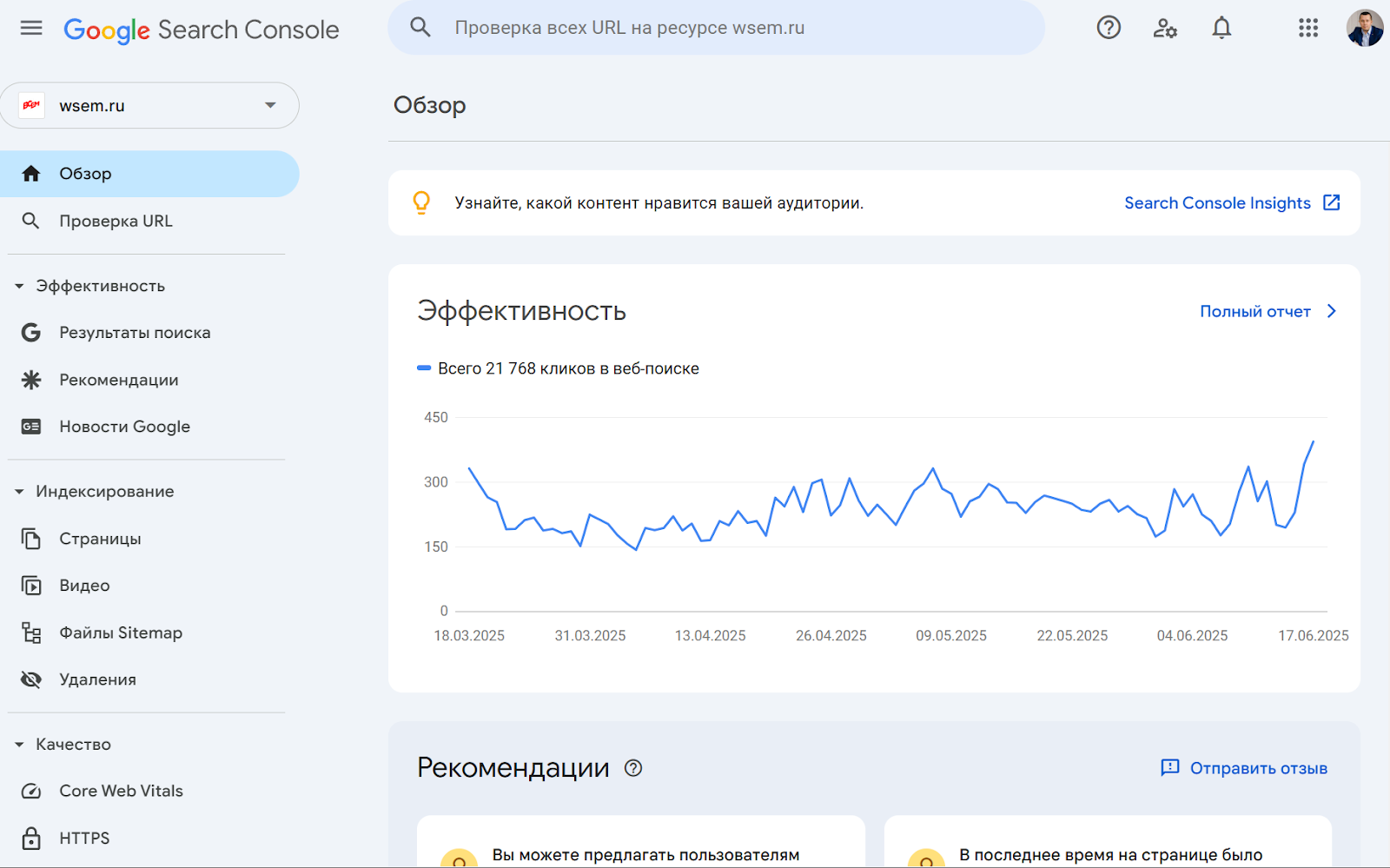Click the wsem.ru site favicon
This screenshot has height=868, width=1390.
pos(32,105)
